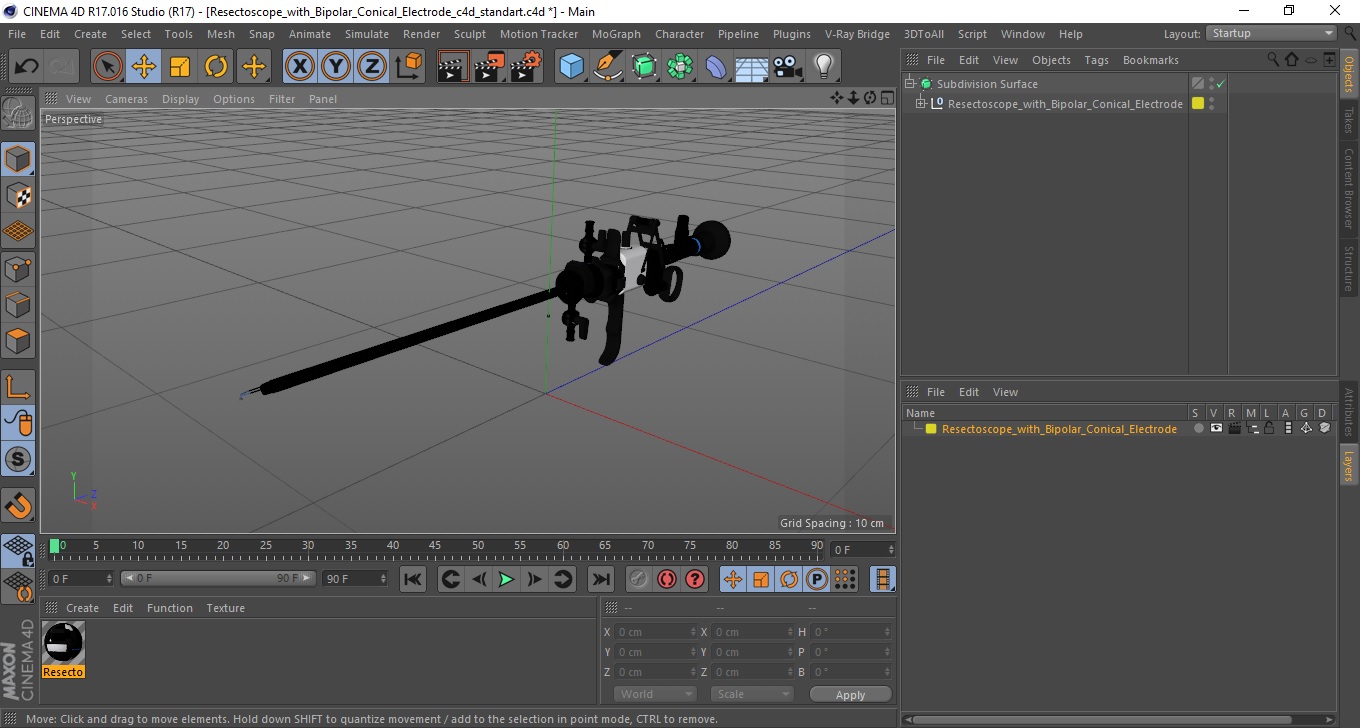This screenshot has height=728, width=1360.
Task: Open material manager Texture menu
Action: [225, 608]
